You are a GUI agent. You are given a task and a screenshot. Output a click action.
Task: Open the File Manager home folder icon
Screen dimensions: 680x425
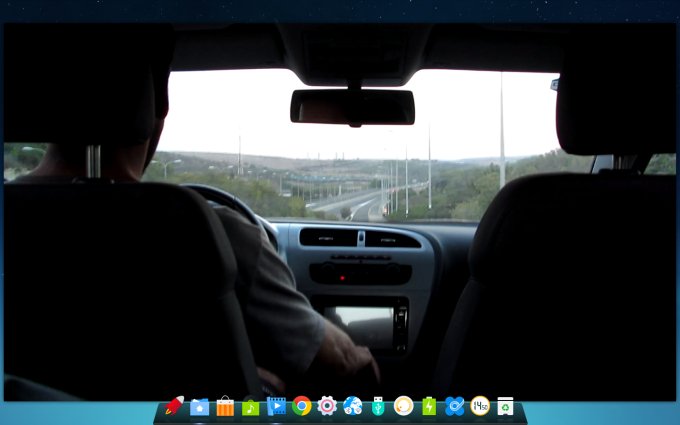199,407
